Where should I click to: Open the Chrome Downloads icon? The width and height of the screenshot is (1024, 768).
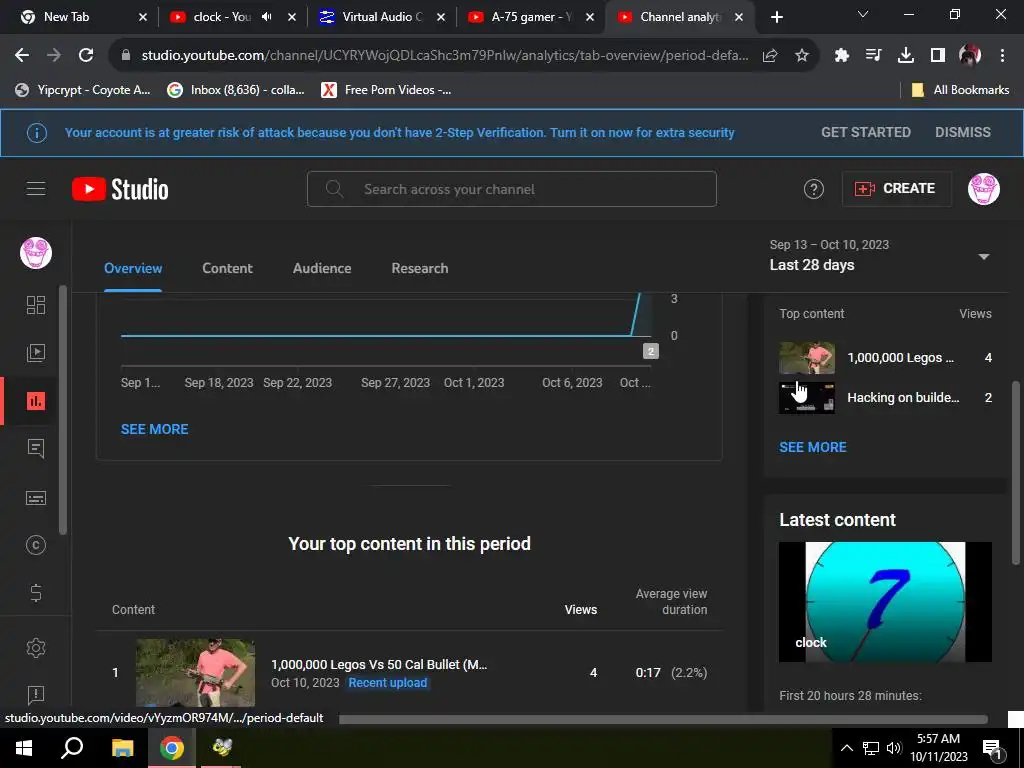[x=906, y=56]
